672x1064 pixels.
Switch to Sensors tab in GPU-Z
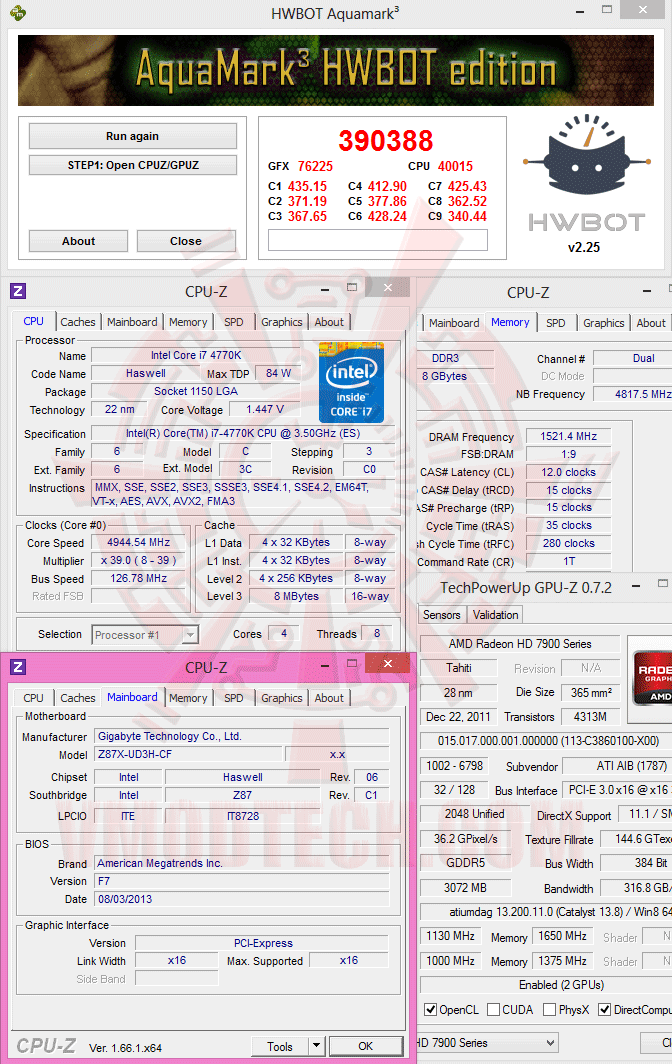pyautogui.click(x=442, y=615)
